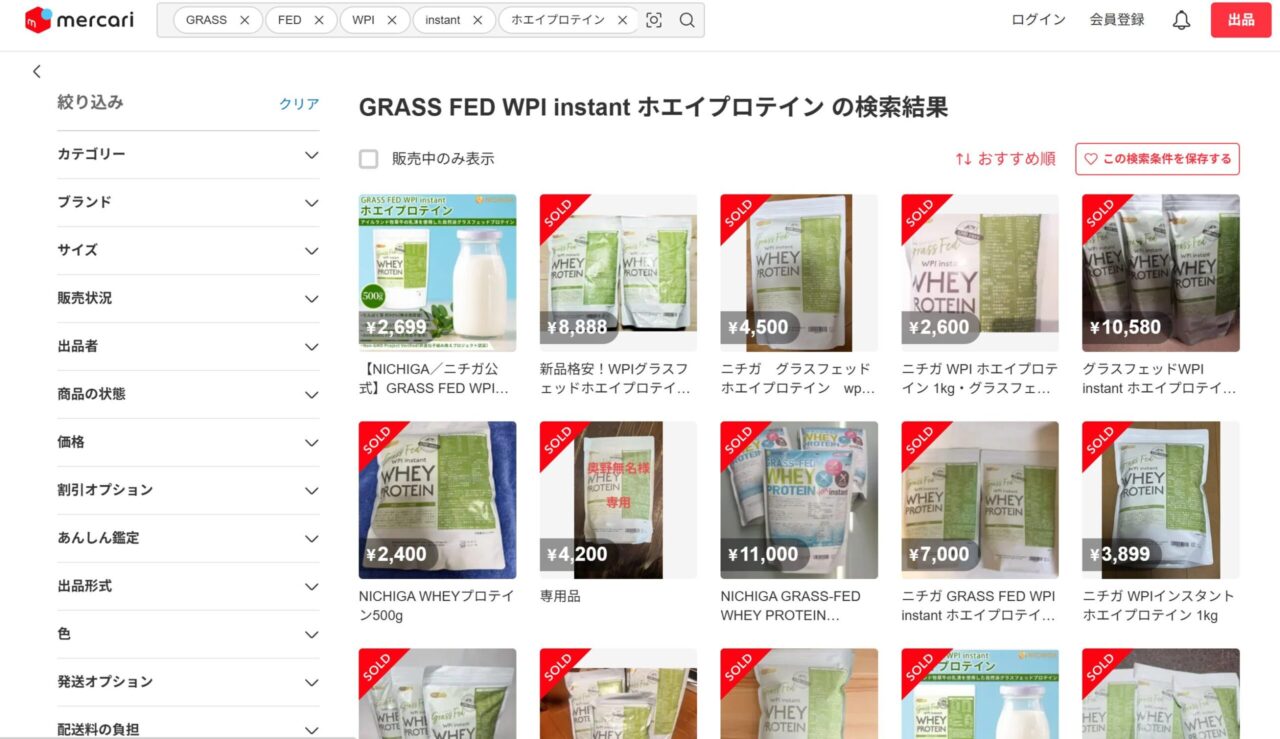Expand the 価格 filter
This screenshot has height=739, width=1280.
[x=188, y=443]
